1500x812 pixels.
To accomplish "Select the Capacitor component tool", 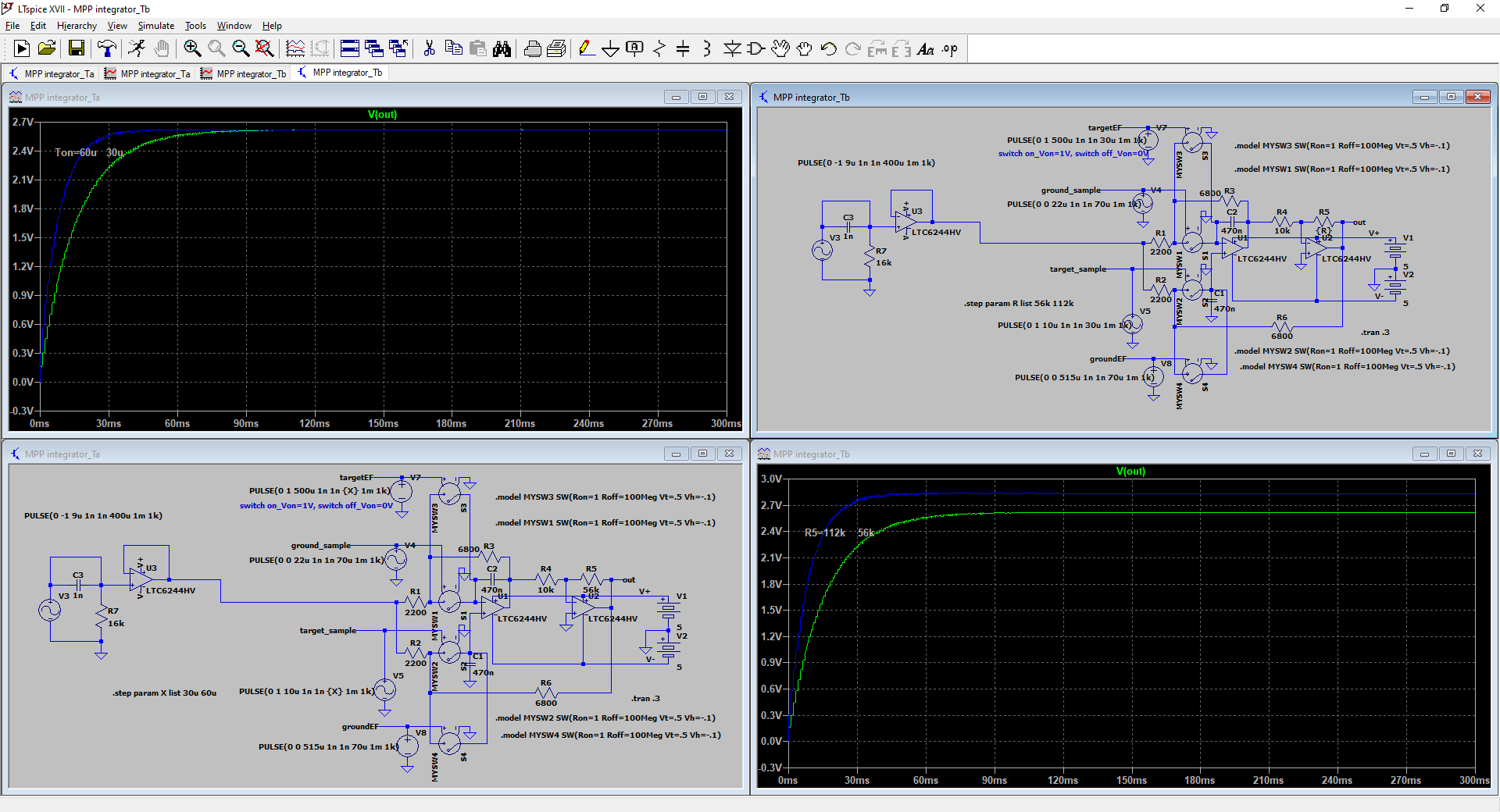I will click(683, 49).
